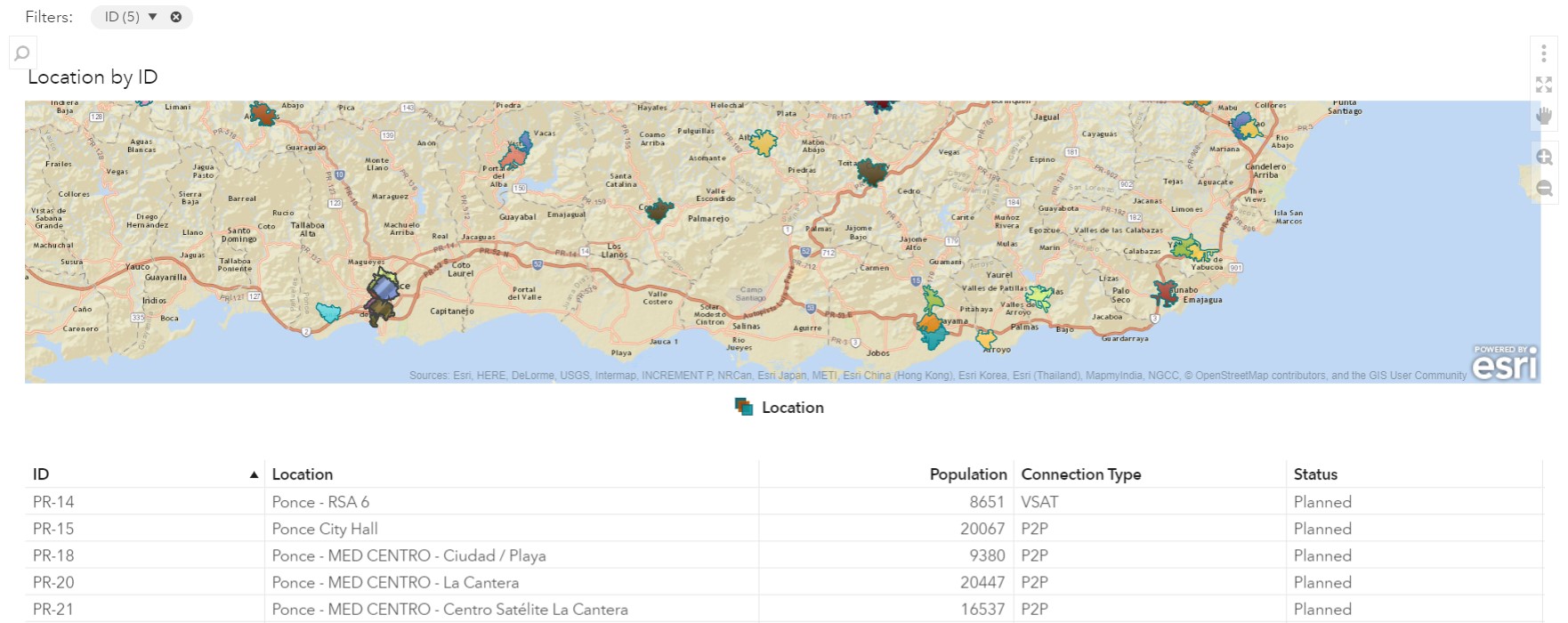
Task: Click the Location legend label
Action: point(793,407)
